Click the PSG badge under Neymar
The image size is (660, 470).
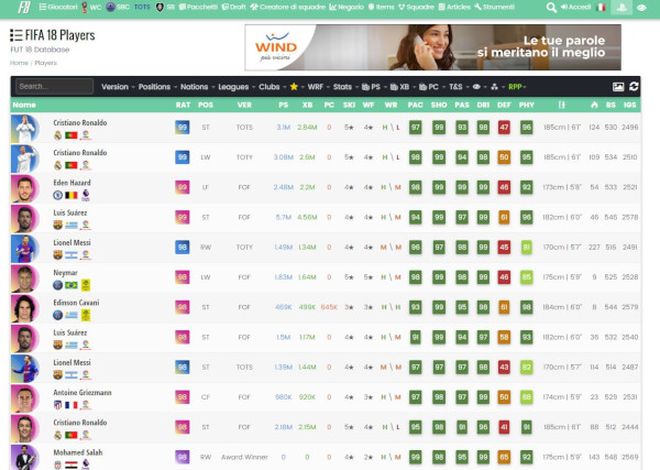(x=58, y=285)
